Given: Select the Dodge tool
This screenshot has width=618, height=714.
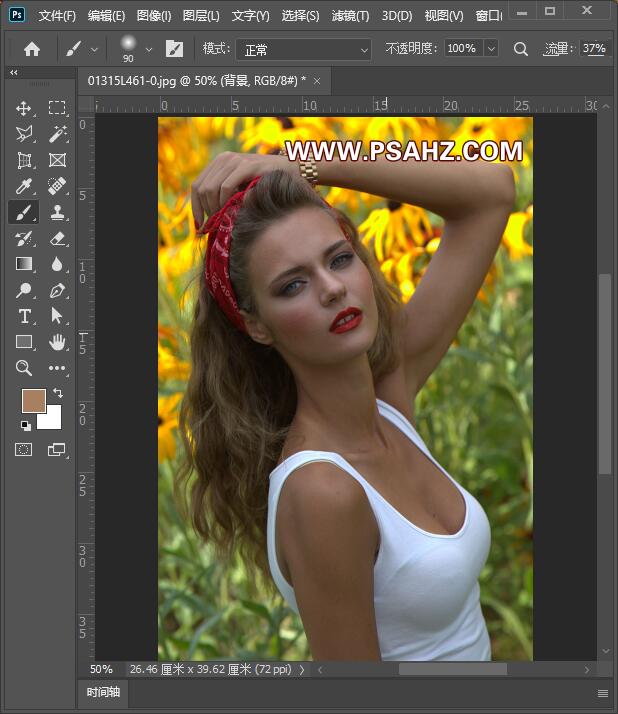Looking at the screenshot, I should point(24,290).
